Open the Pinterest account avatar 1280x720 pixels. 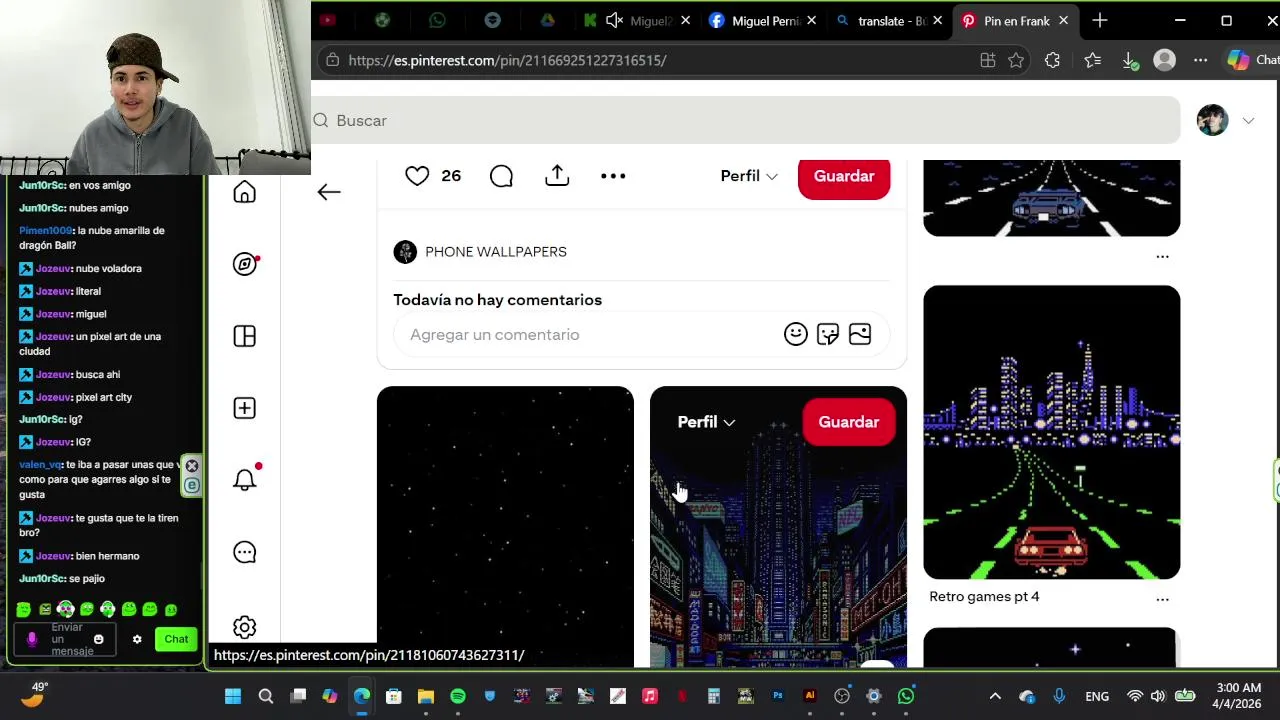click(x=1212, y=120)
